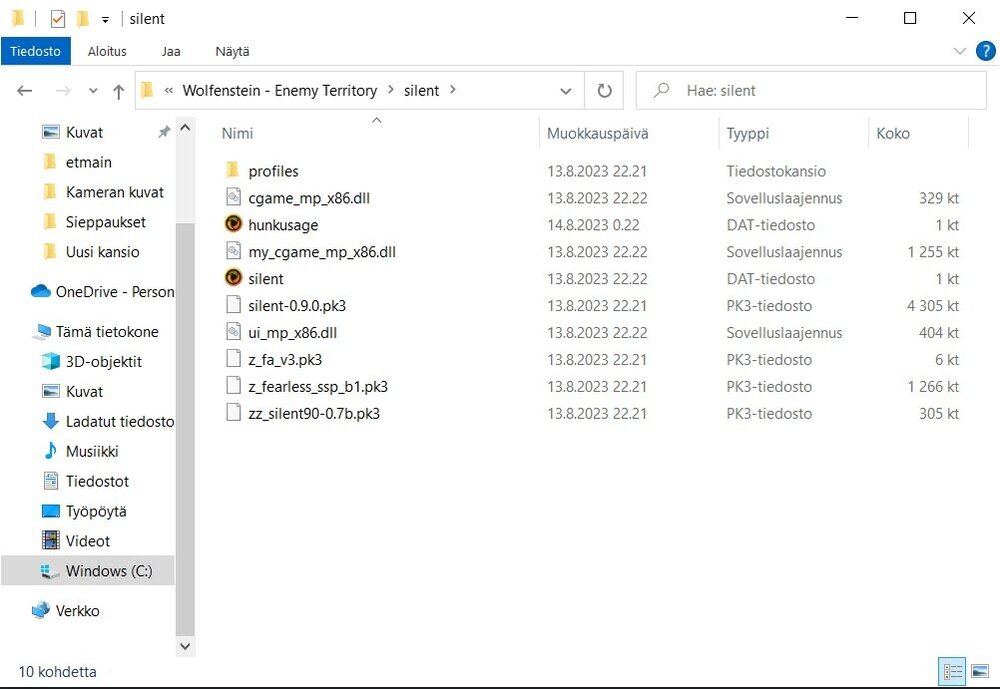
Task: Click the my_cgame_mp_x86.dll file icon
Action: (233, 251)
